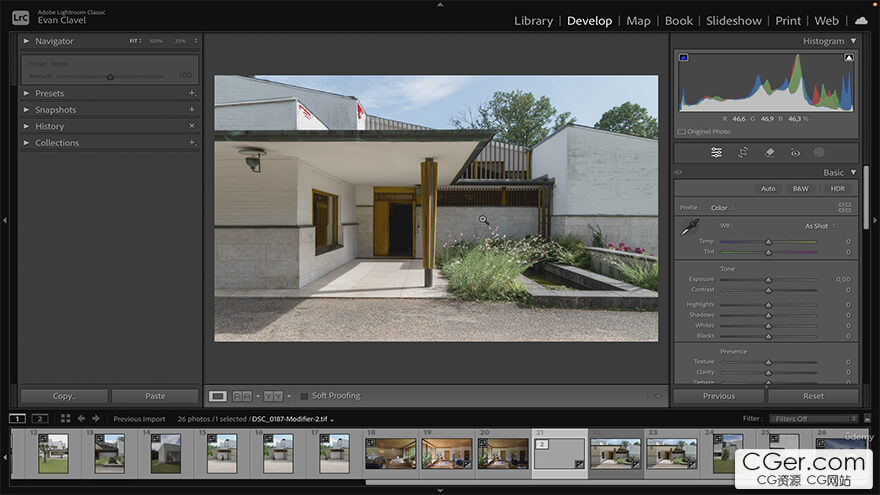This screenshot has width=880, height=495.
Task: Switch to Slideshow module
Action: tap(734, 21)
